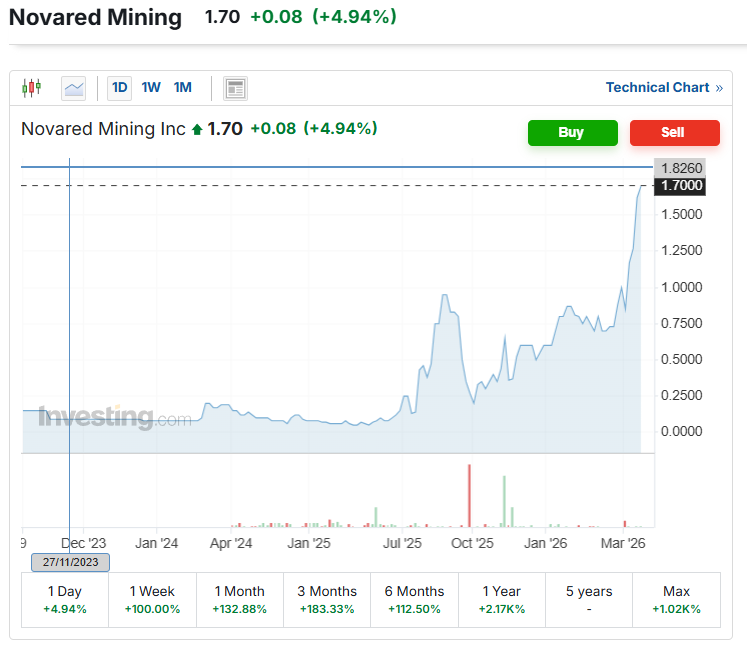Select the 1 Day range tab
747x647 pixels.
65,599
